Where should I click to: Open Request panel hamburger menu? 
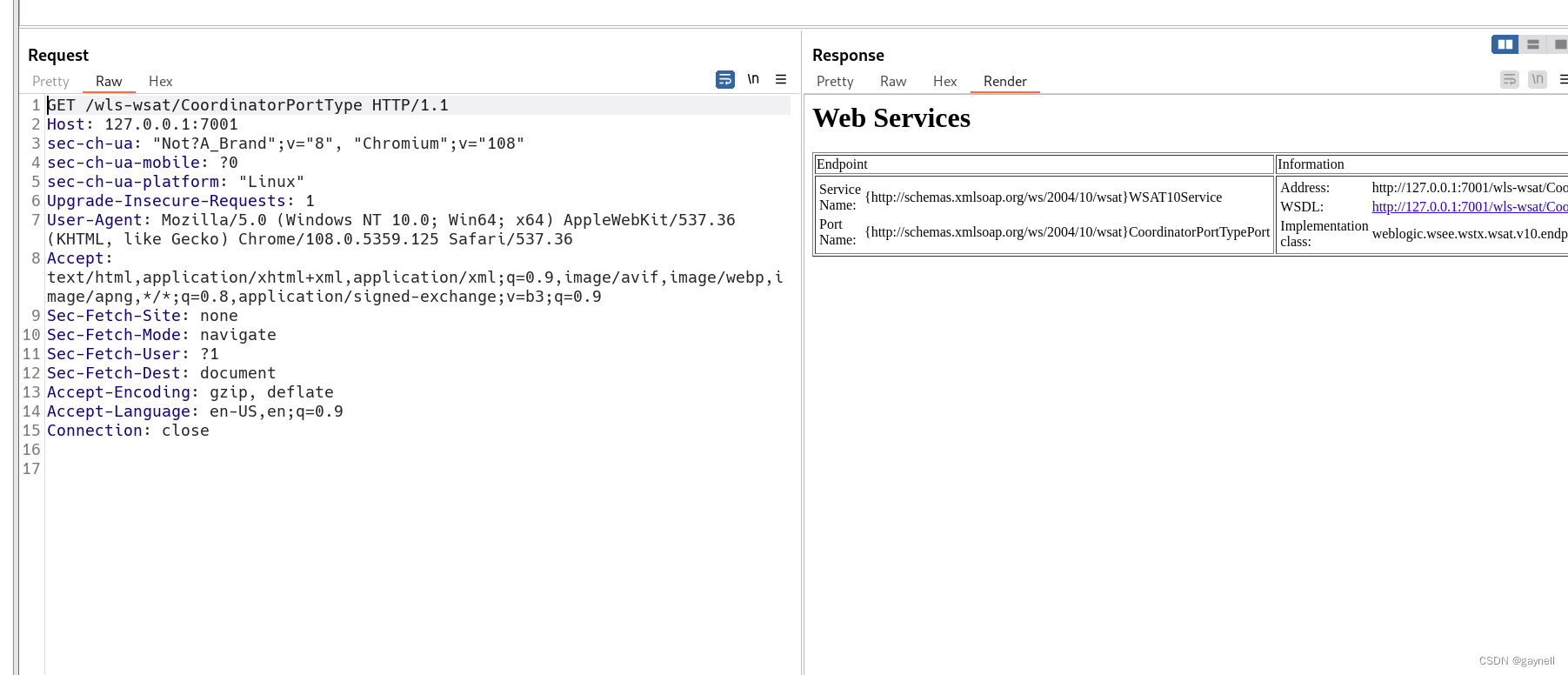tap(781, 79)
